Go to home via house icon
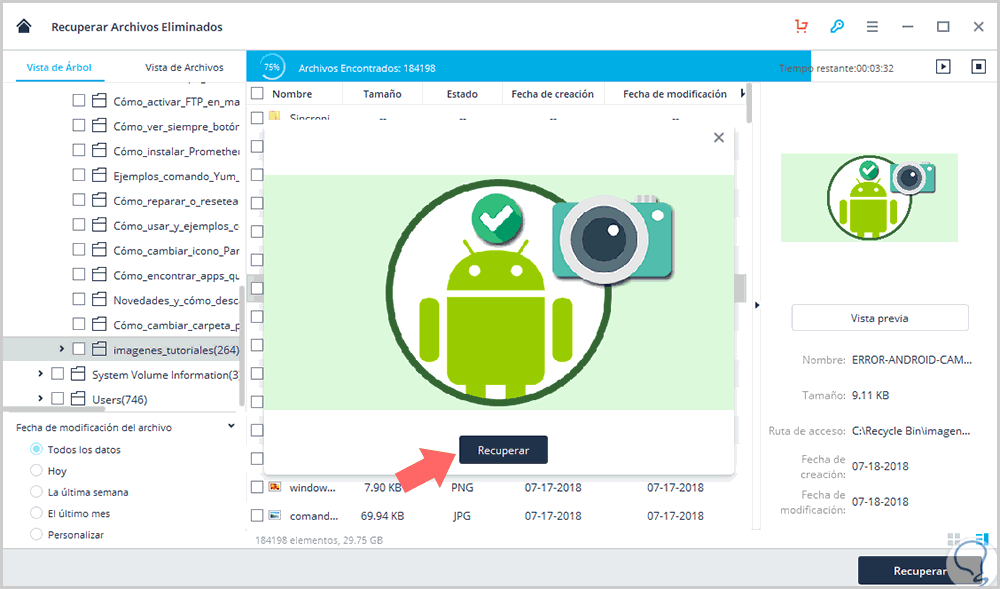 pos(24,26)
